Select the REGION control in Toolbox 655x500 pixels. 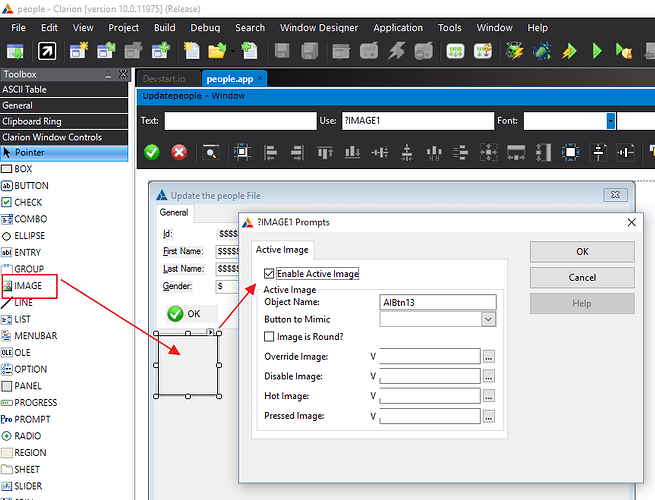[24, 453]
